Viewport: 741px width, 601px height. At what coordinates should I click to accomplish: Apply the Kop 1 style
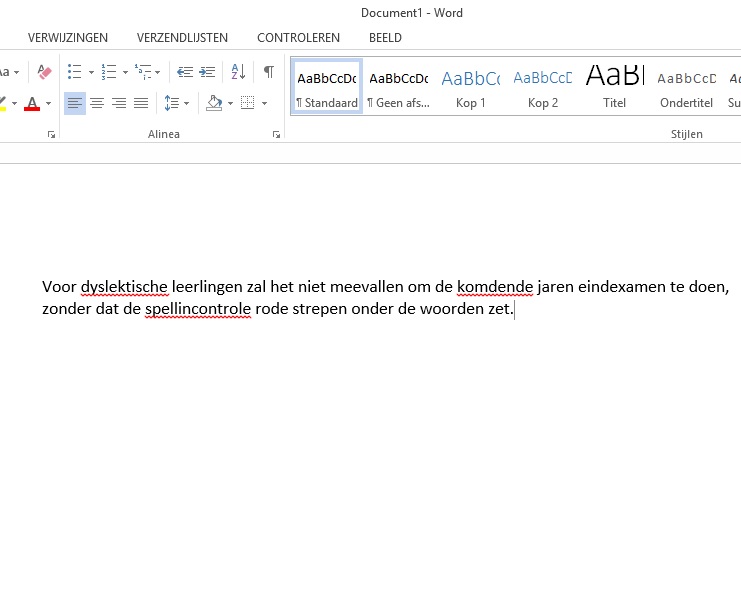click(470, 88)
